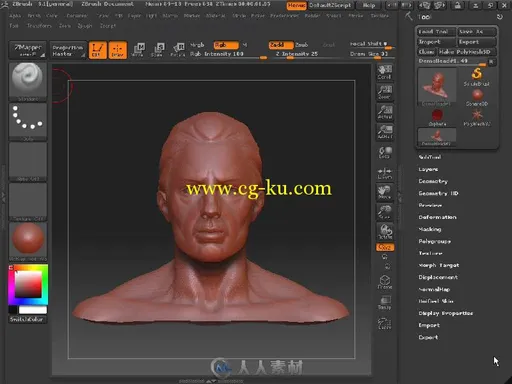Toggle the Frame polyframe icon
Viewport: 512px width, 384px height.
[x=385, y=282]
